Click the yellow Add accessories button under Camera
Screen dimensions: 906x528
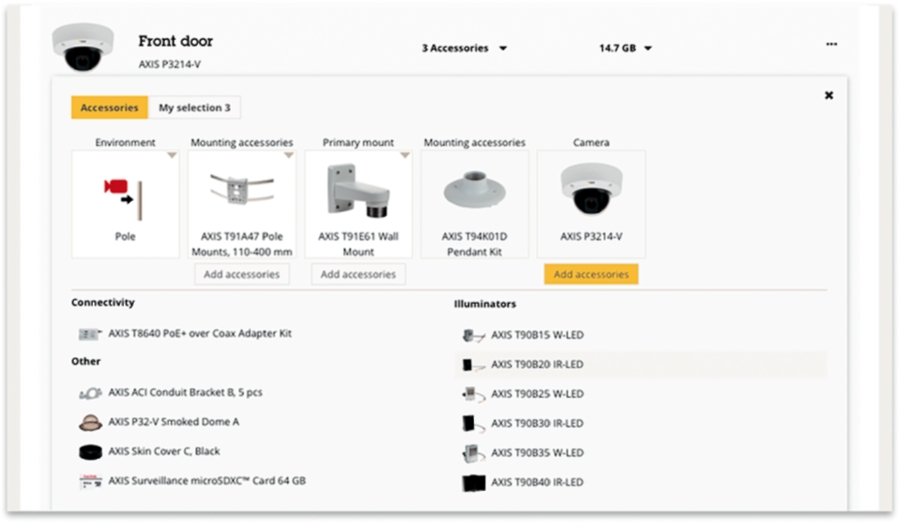coord(591,274)
